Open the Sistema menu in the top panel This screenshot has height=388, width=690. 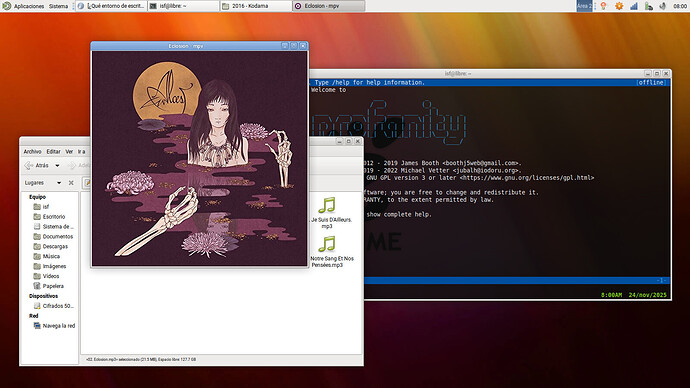[58, 6]
